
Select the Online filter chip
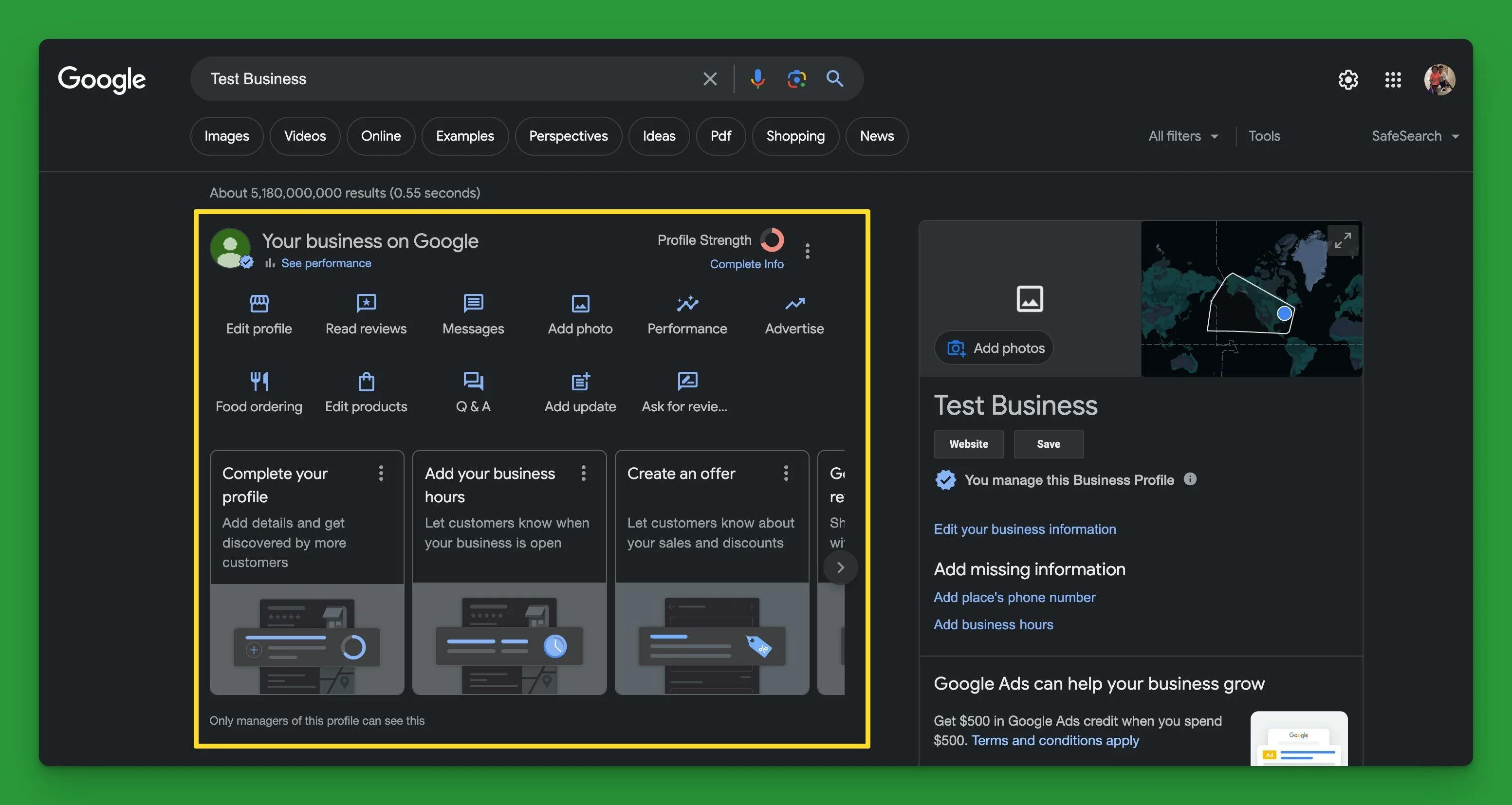point(381,136)
